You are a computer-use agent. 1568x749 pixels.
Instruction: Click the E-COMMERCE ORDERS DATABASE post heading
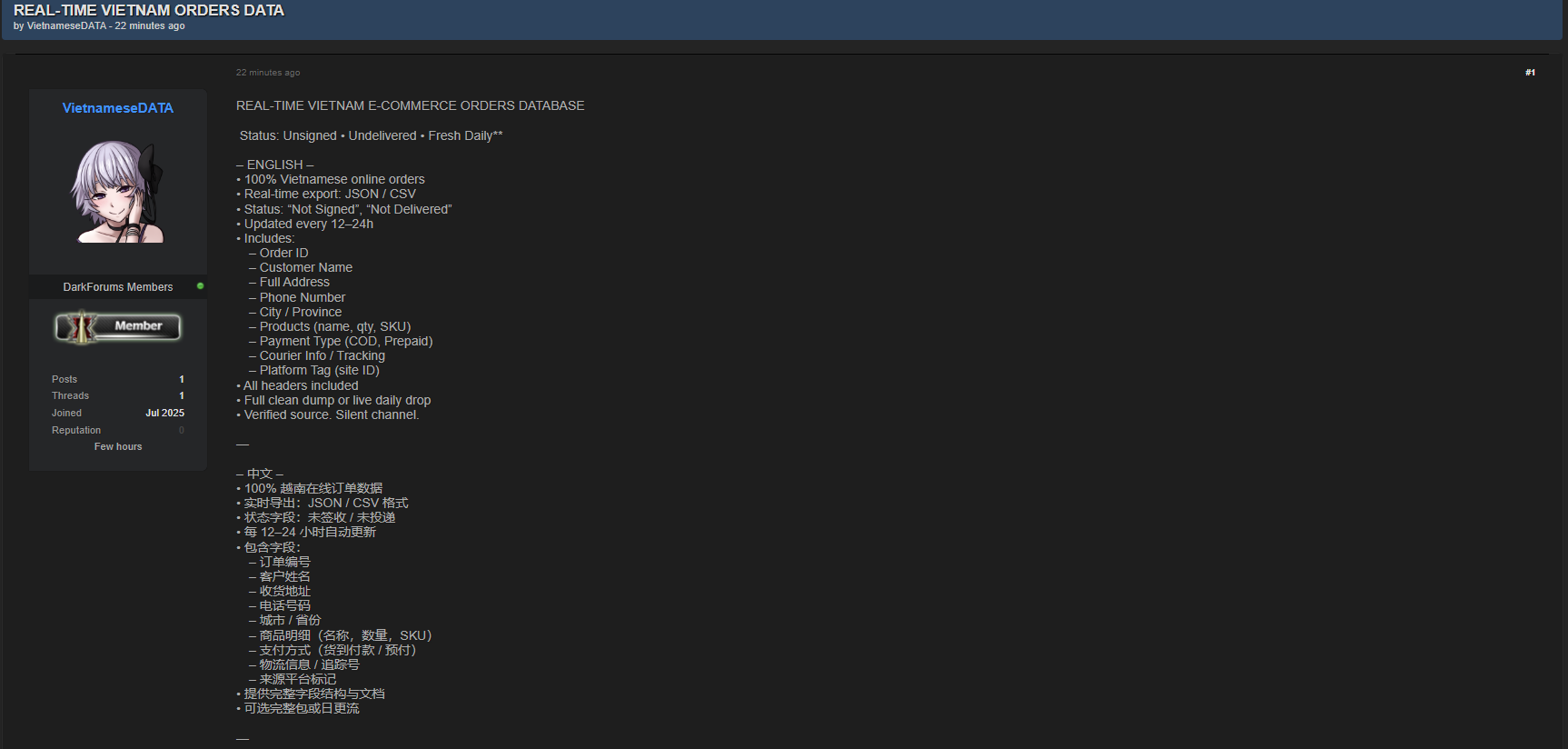point(410,106)
